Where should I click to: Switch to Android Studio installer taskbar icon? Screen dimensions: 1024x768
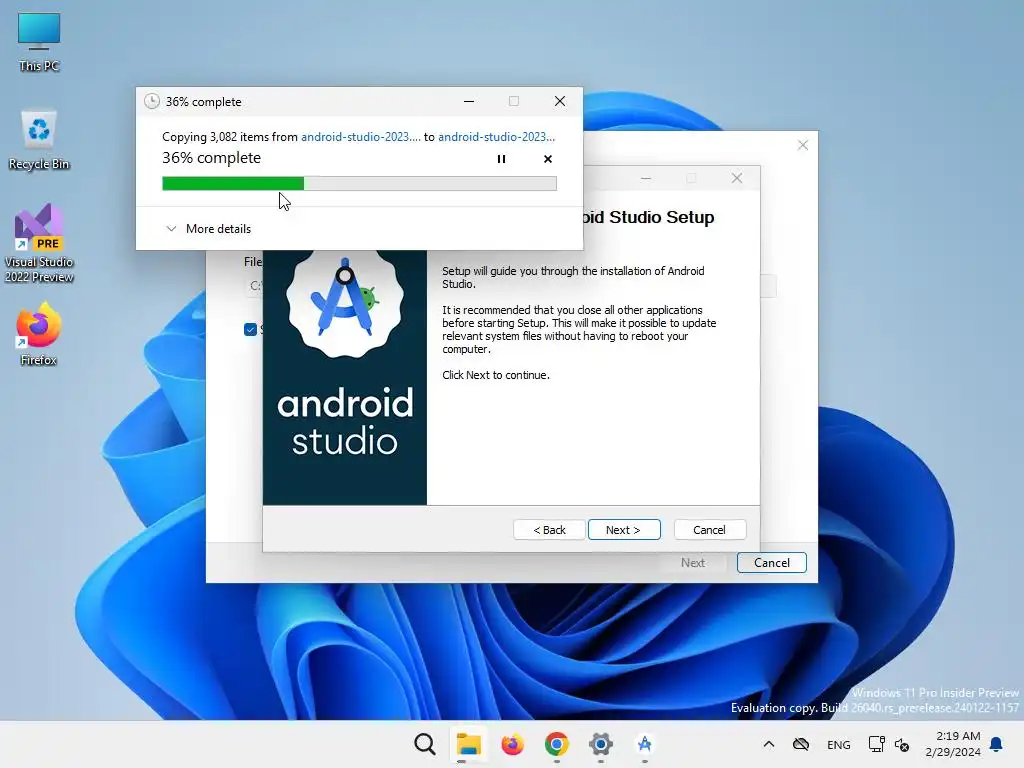click(645, 744)
